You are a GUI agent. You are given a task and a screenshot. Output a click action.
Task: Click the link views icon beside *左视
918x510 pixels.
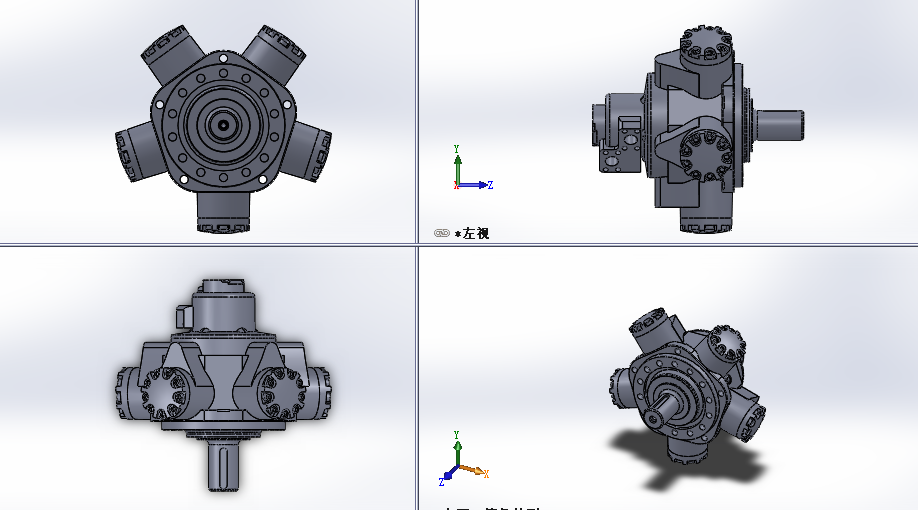tap(441, 233)
